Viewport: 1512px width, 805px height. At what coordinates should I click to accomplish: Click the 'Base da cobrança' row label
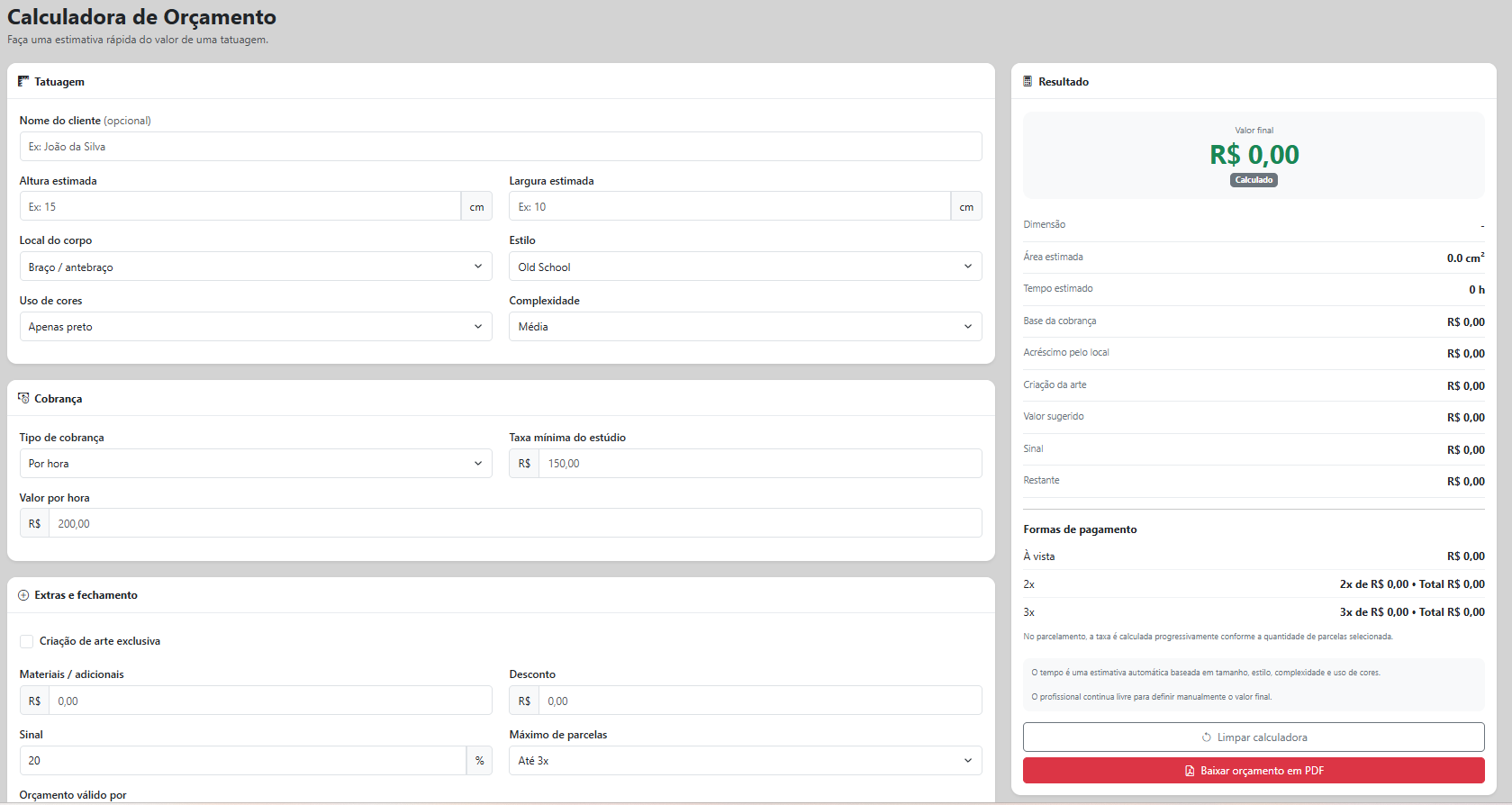[1060, 321]
